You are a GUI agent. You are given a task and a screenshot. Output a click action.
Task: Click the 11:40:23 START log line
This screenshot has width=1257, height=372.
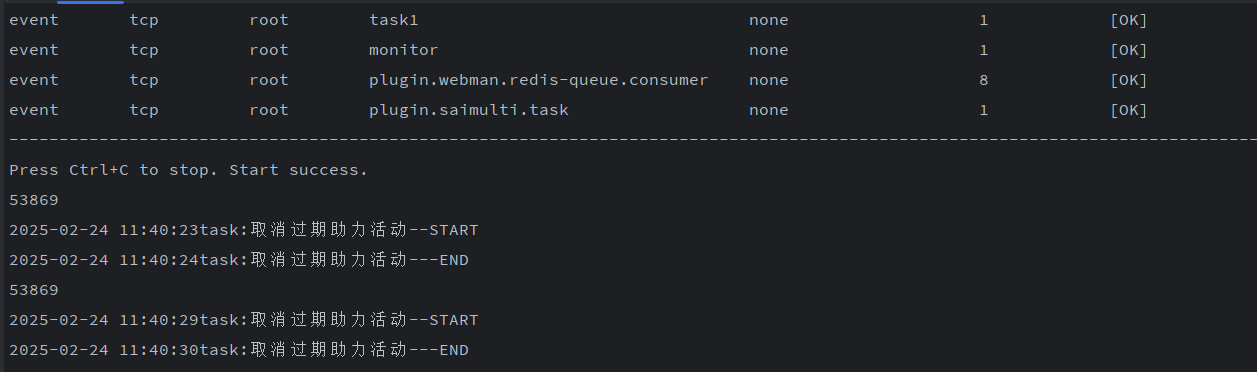tap(244, 230)
